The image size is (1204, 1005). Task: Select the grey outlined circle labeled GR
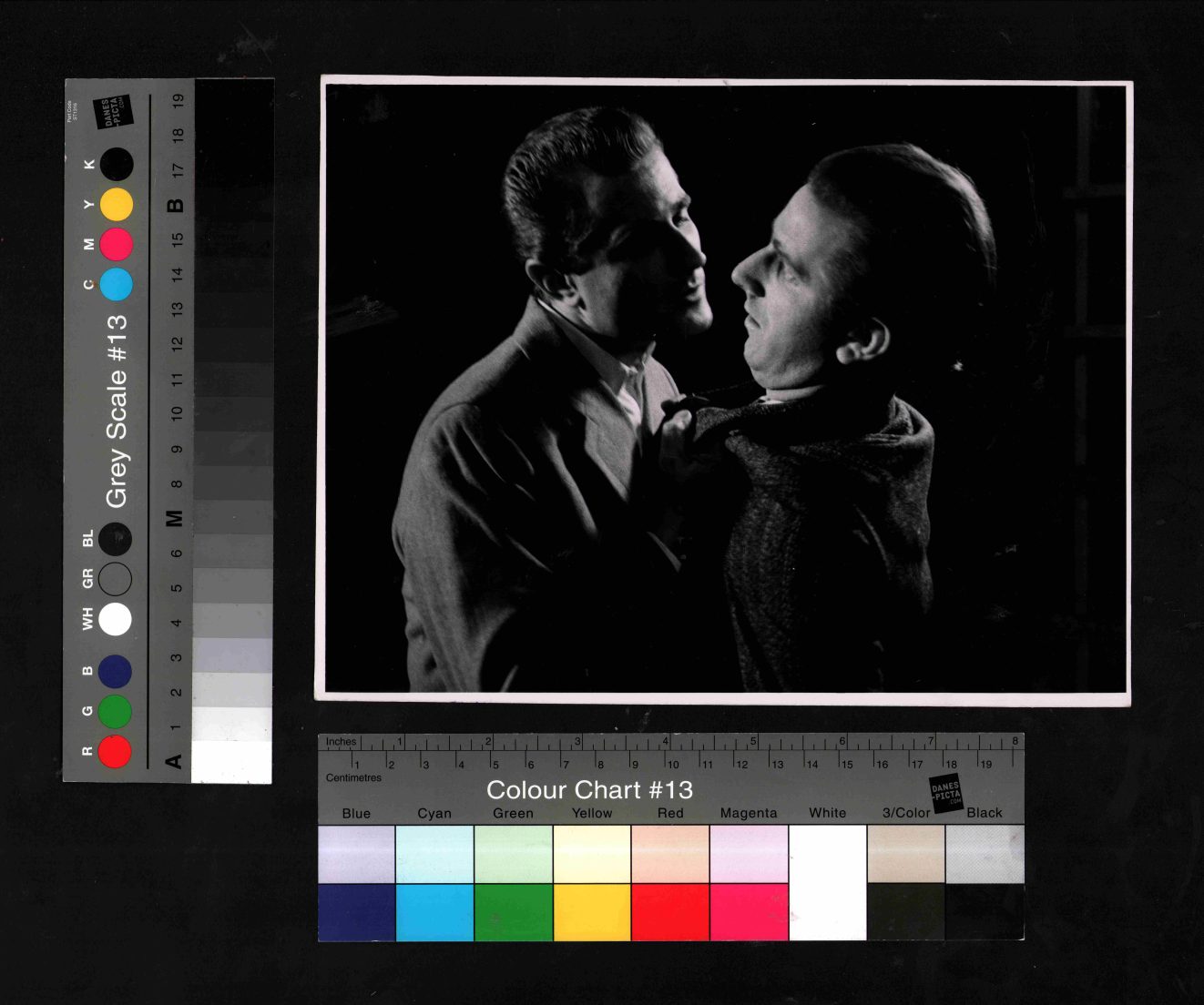115,579
